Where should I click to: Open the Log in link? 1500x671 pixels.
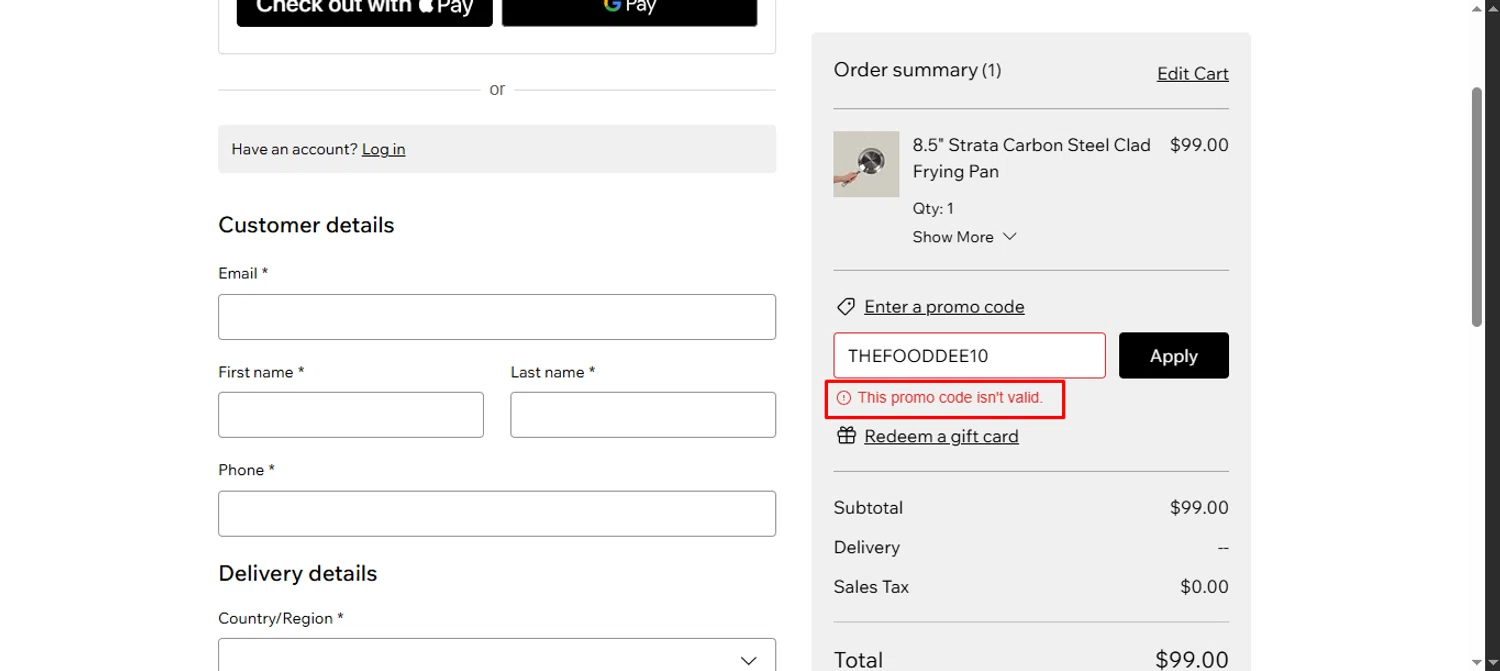[383, 149]
